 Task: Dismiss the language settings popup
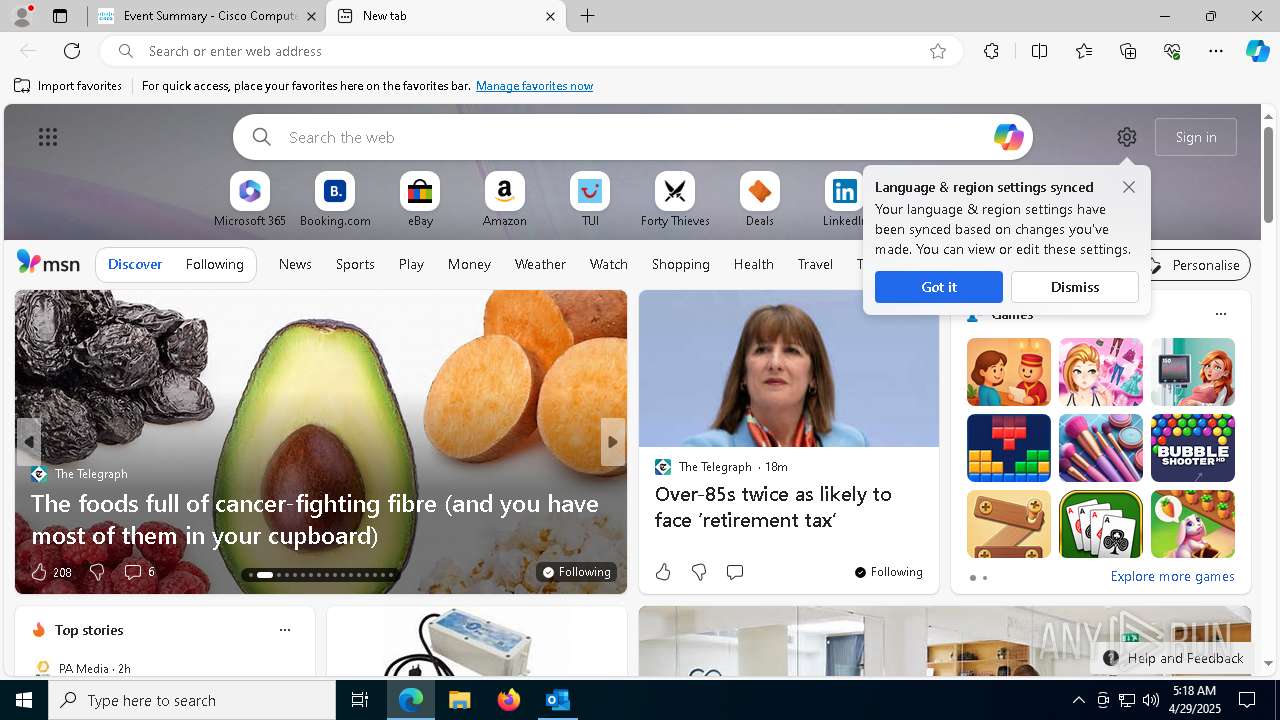(1075, 287)
